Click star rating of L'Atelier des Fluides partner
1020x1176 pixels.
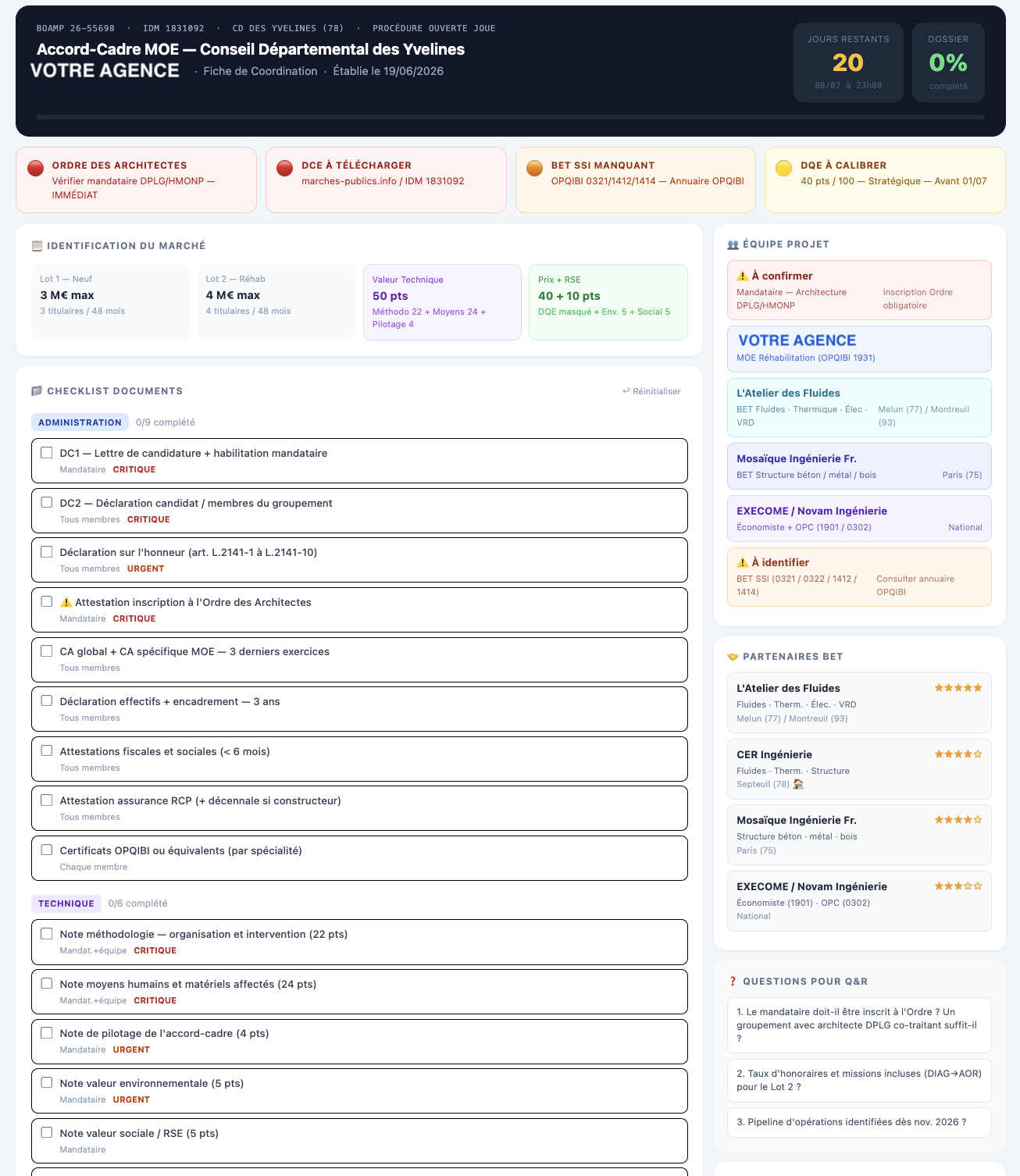click(x=958, y=688)
